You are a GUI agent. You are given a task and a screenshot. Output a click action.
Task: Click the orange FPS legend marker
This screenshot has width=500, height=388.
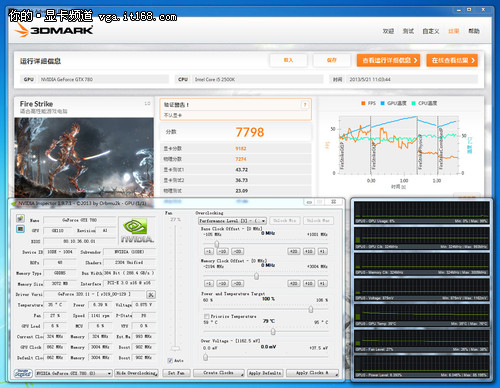pos(363,103)
